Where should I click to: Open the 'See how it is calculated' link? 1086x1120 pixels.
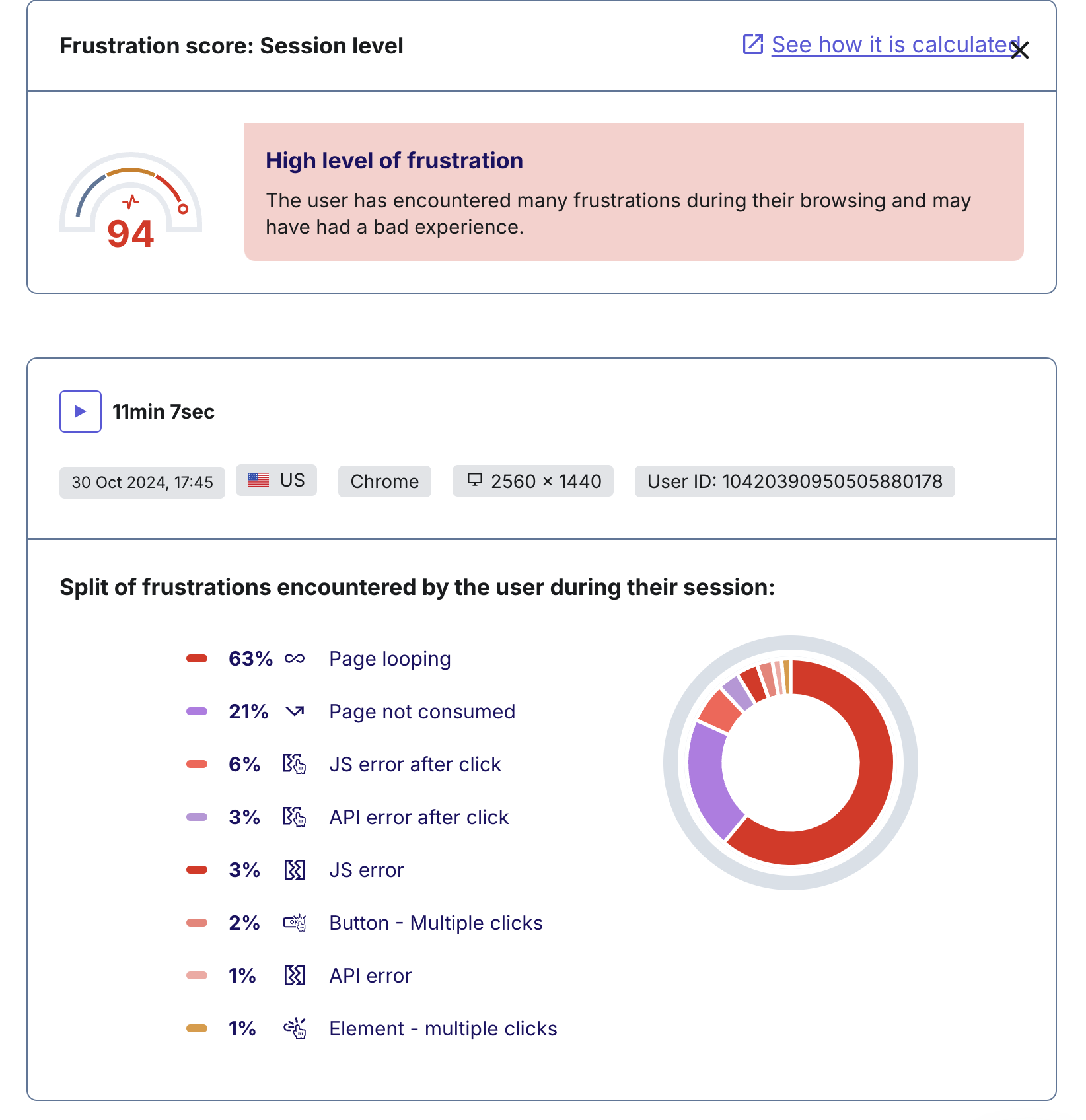click(x=896, y=44)
